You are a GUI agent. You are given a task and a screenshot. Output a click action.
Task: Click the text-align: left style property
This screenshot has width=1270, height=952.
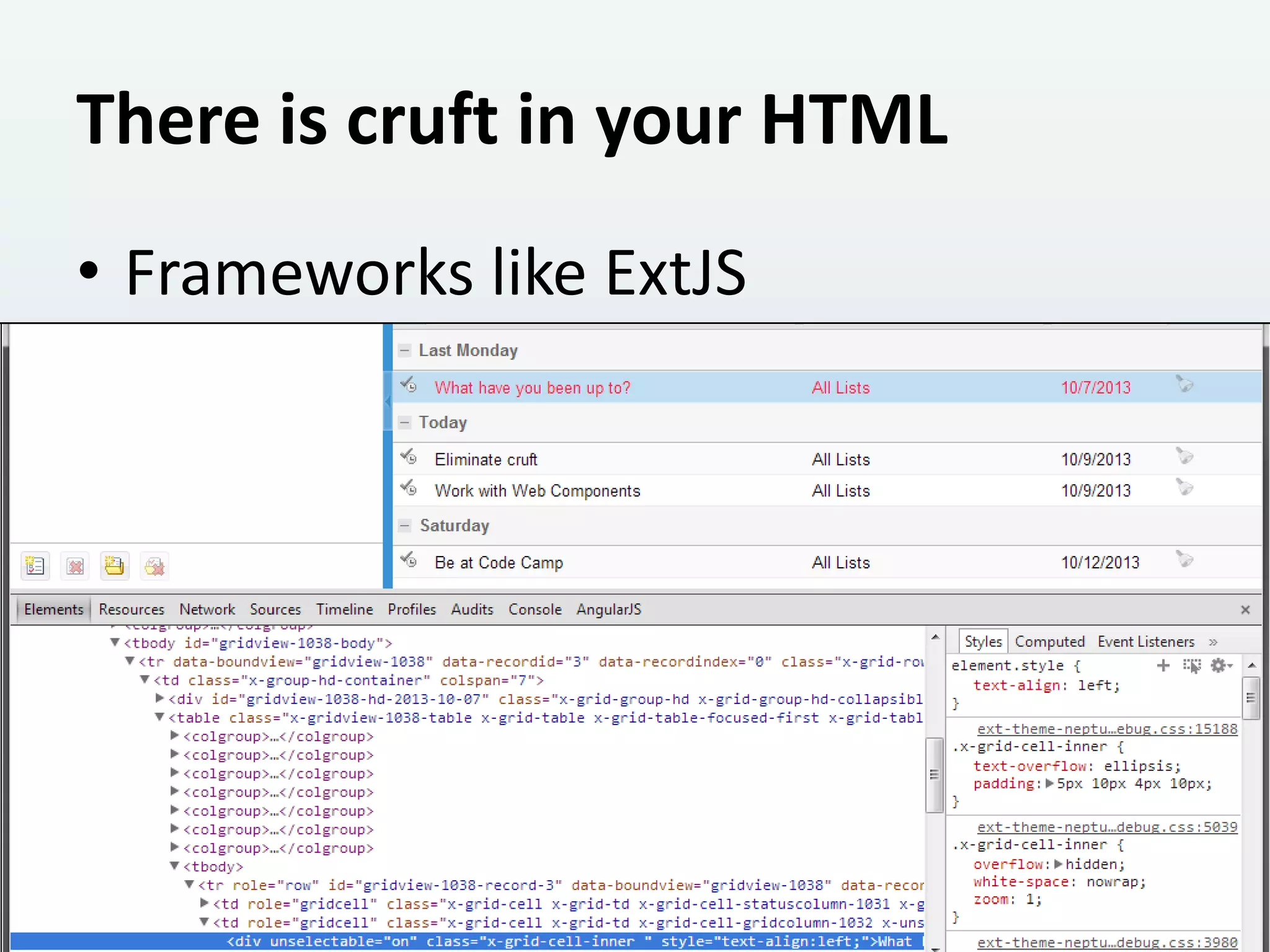click(x=1047, y=685)
